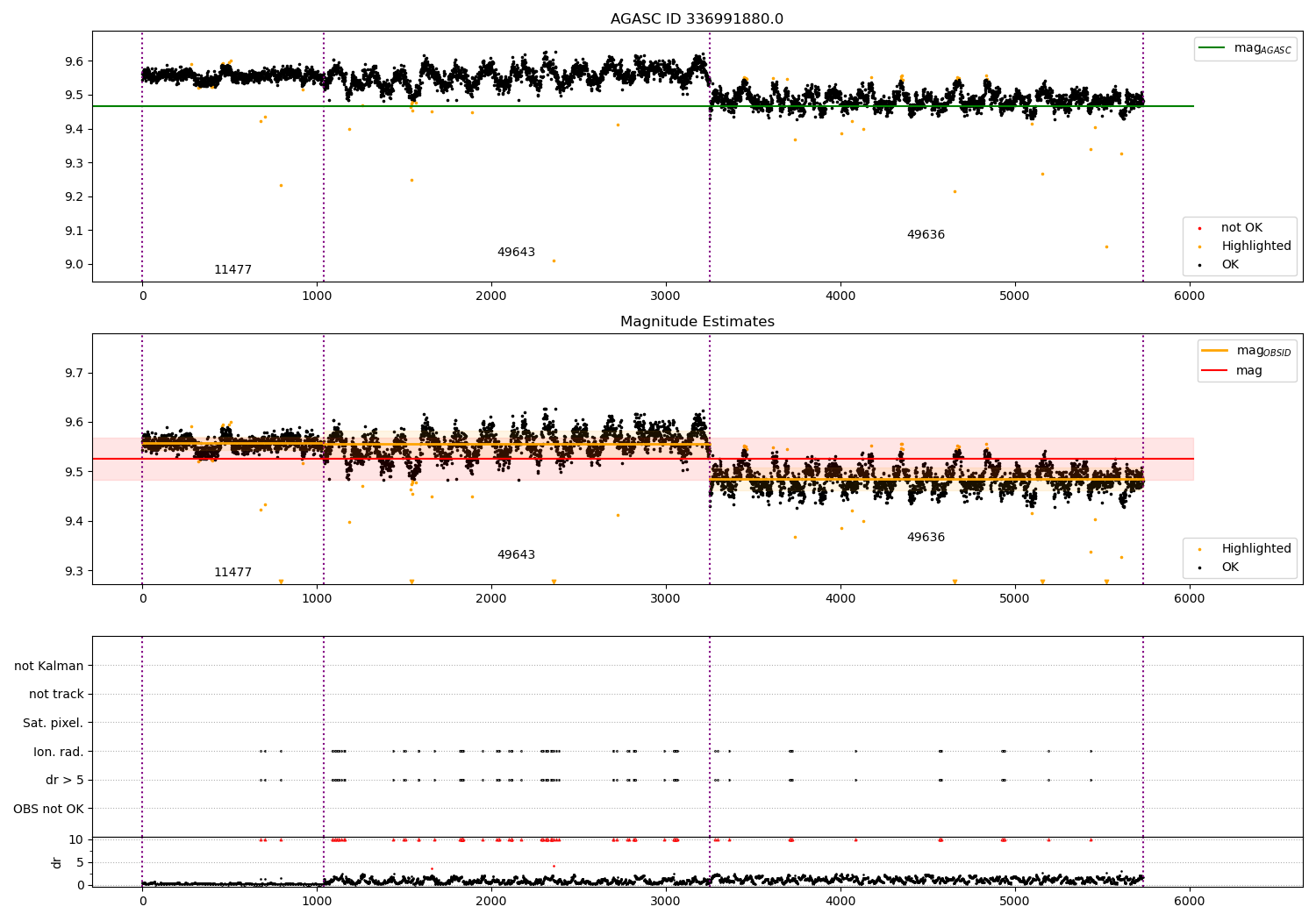
Task: Click the 'Sat. pixel.' axis label
Action: click(54, 724)
